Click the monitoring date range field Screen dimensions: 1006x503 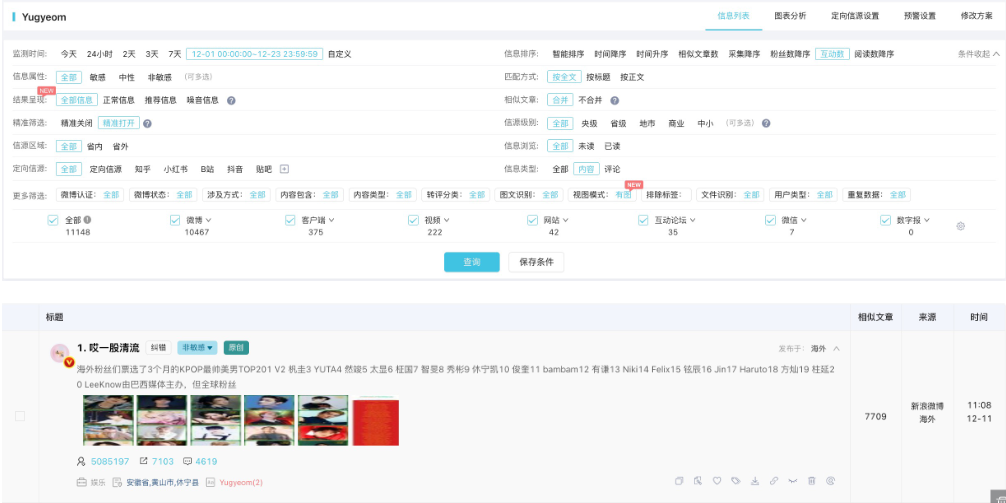[254, 54]
